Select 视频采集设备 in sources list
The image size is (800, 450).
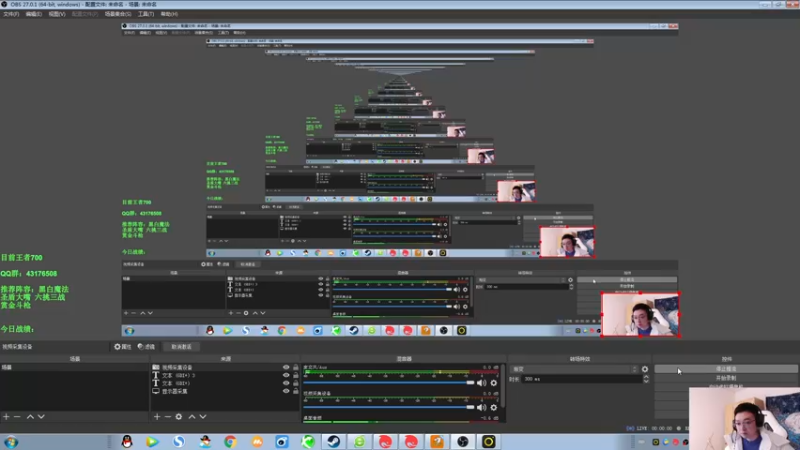click(177, 367)
